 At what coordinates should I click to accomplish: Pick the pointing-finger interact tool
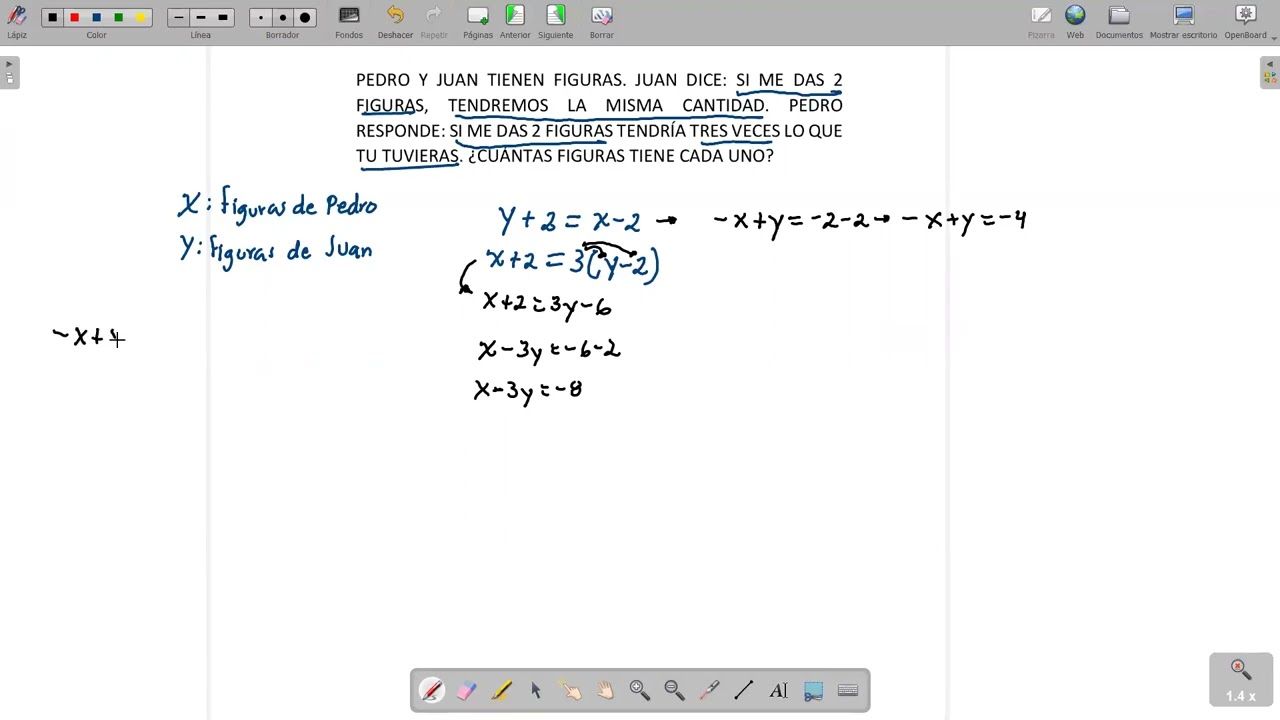tap(571, 690)
